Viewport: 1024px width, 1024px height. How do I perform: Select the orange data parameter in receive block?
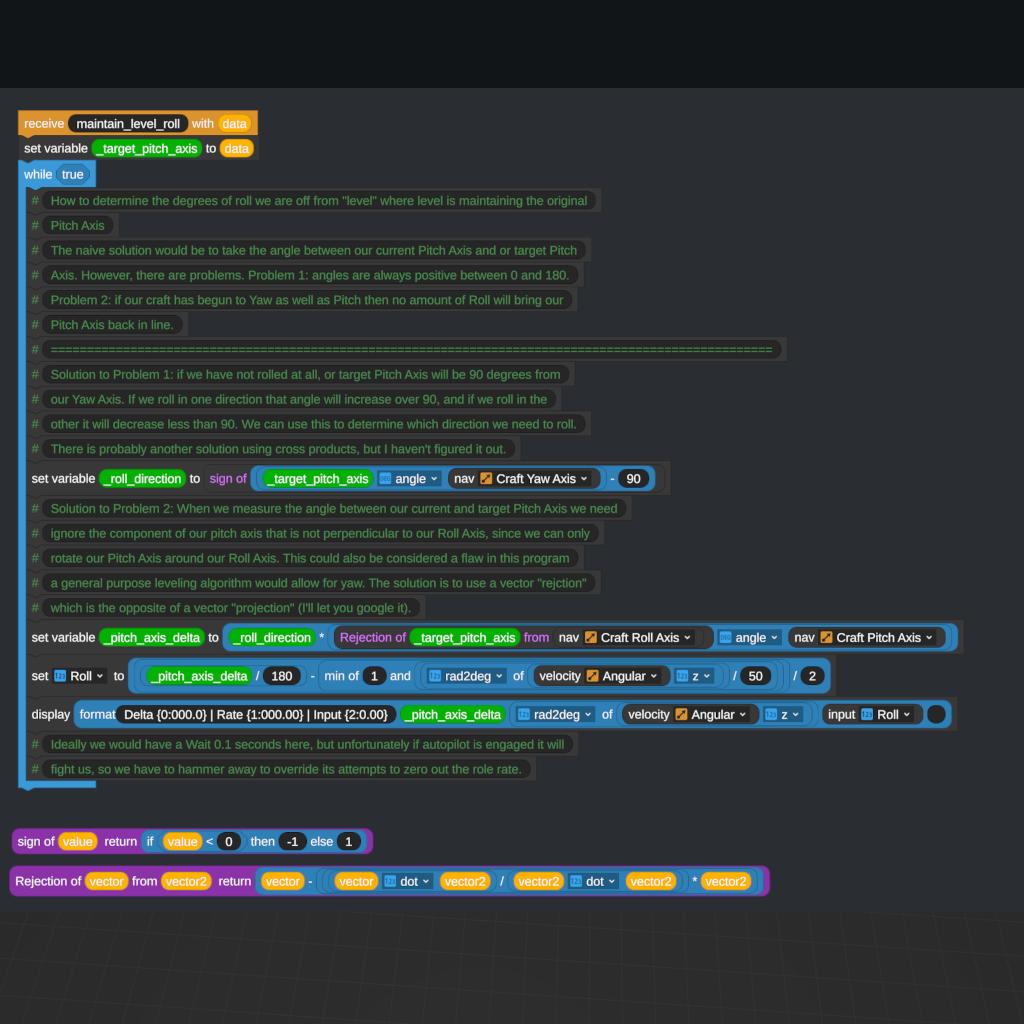[234, 124]
